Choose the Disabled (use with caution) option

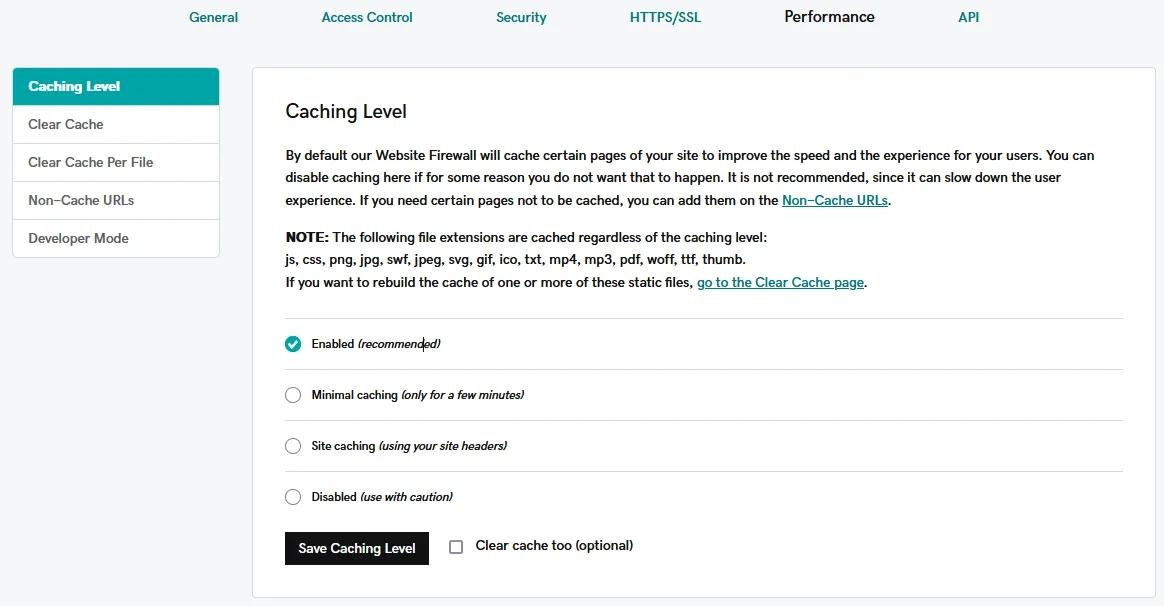click(293, 497)
